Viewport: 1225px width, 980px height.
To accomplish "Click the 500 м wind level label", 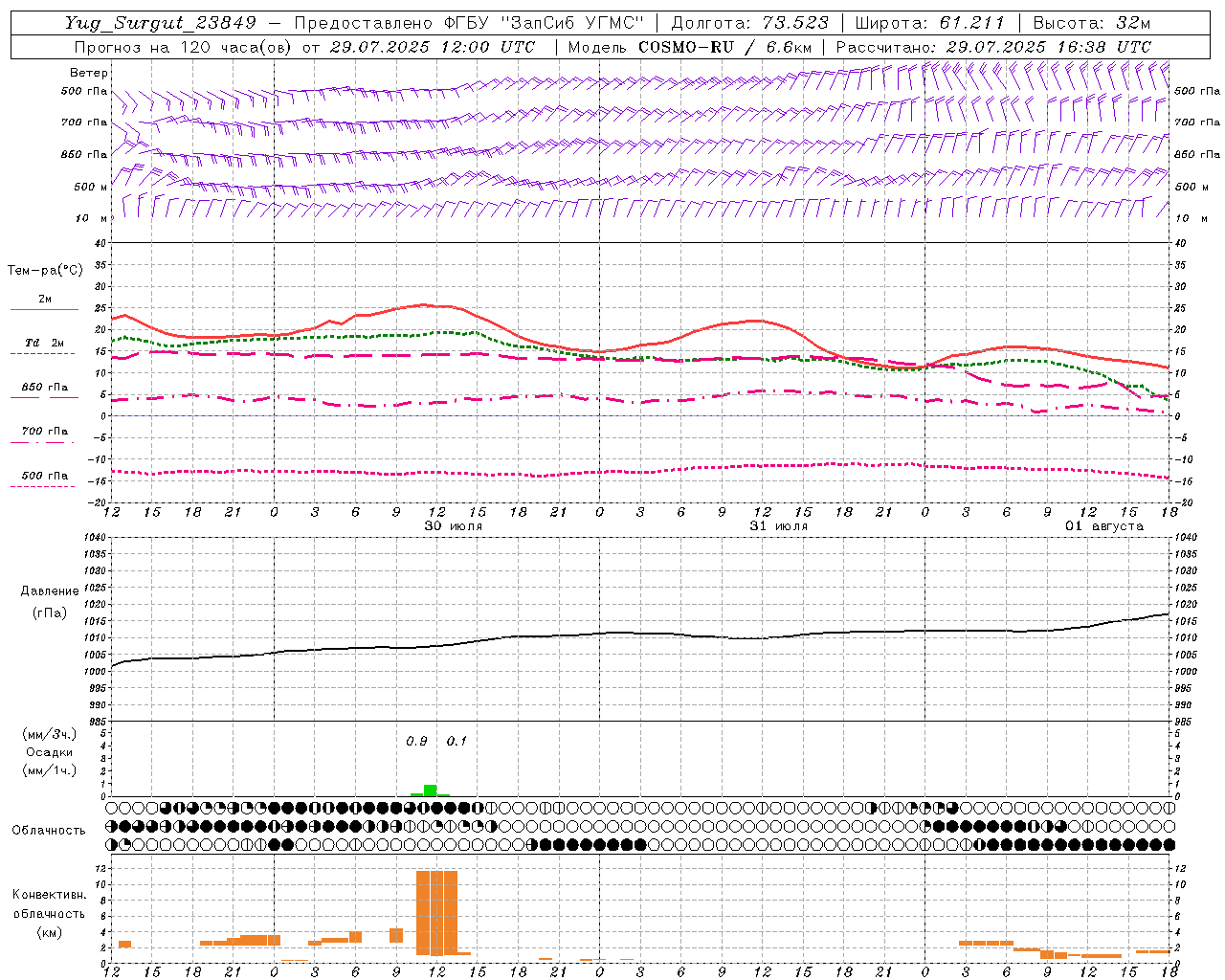I will [x=91, y=187].
